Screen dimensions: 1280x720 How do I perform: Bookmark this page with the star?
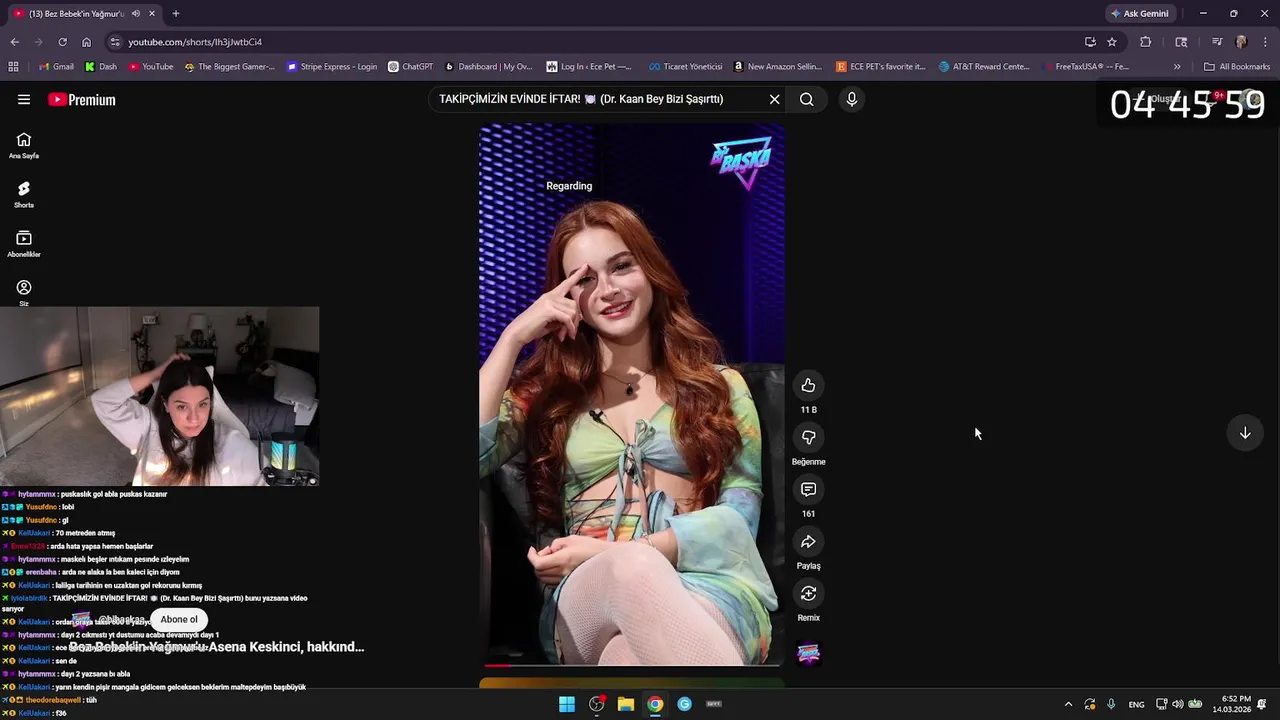click(1112, 42)
